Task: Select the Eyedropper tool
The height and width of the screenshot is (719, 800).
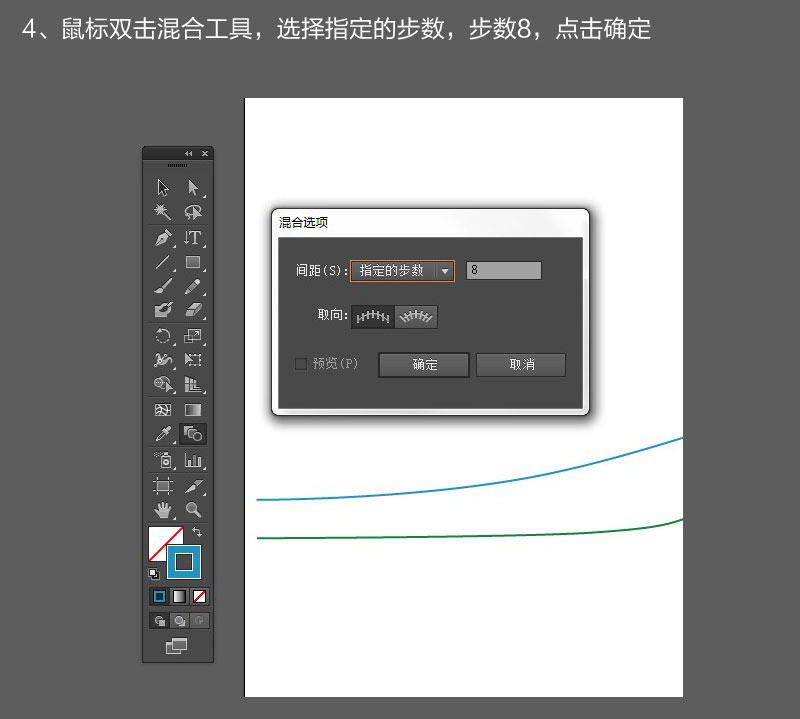Action: [x=163, y=434]
